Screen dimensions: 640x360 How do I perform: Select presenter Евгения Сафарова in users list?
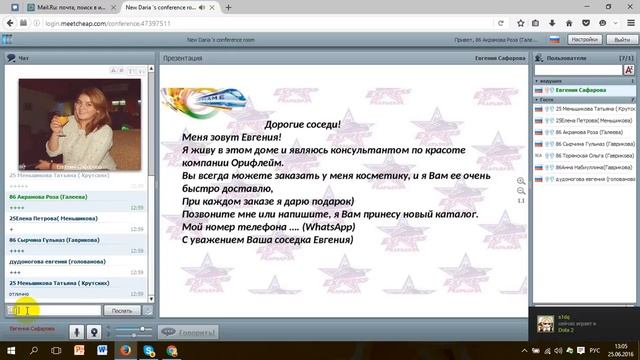tap(584, 90)
